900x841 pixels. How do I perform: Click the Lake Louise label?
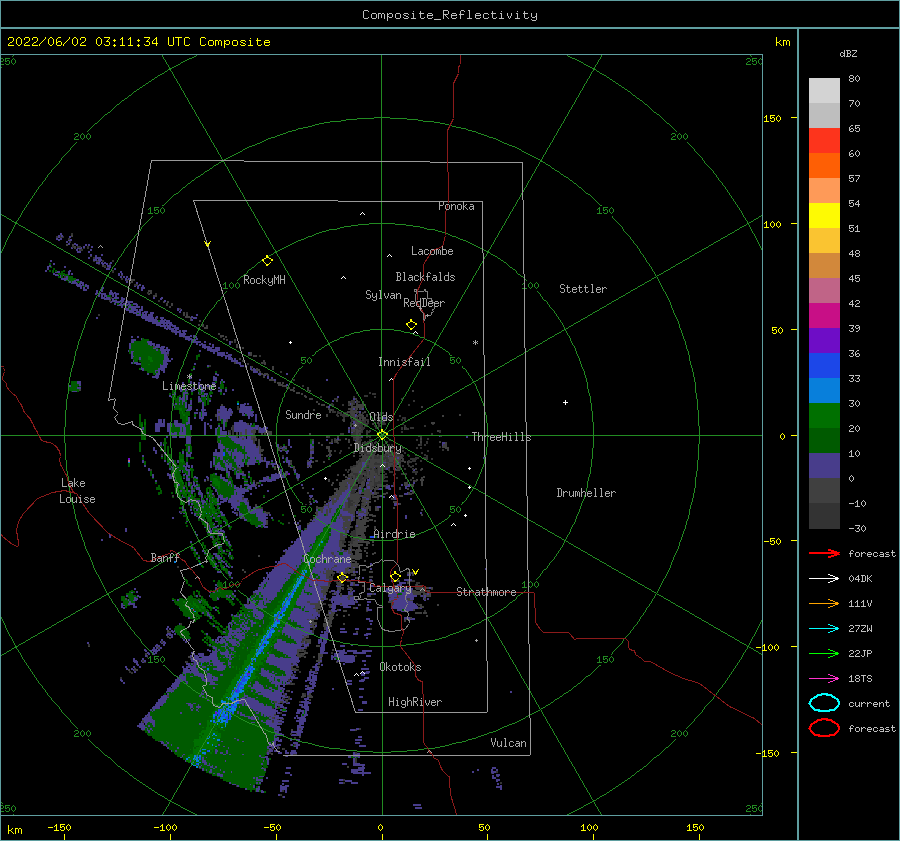[77, 491]
